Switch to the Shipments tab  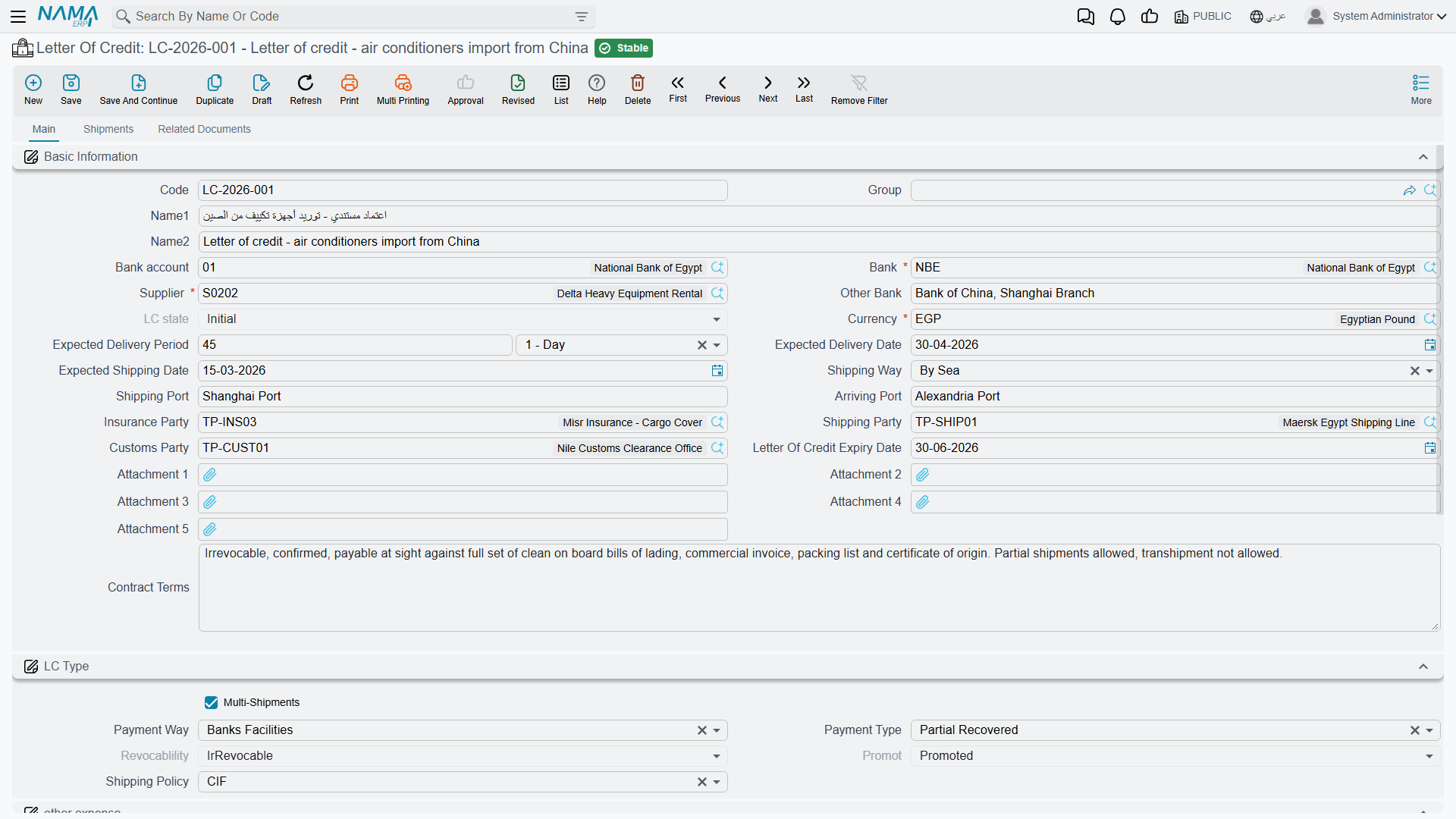[x=108, y=129]
